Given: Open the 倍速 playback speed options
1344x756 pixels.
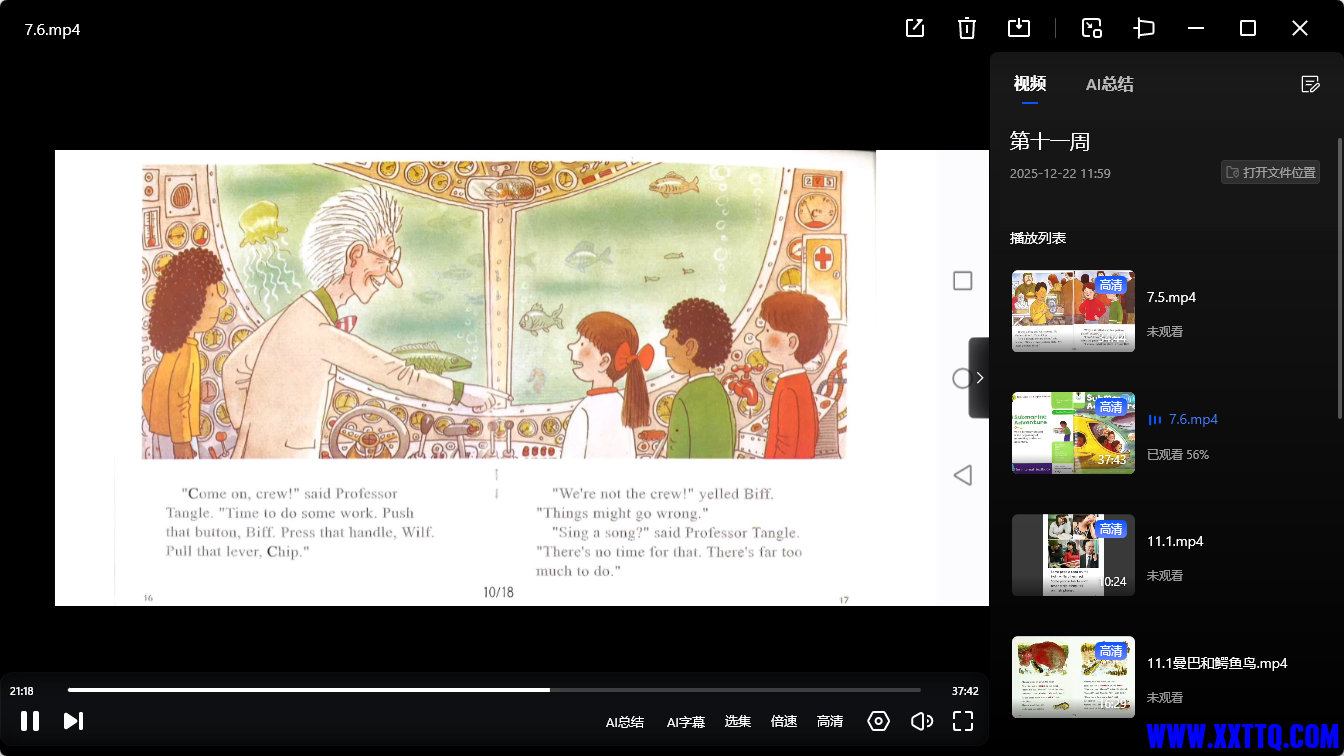Looking at the screenshot, I should [x=784, y=721].
